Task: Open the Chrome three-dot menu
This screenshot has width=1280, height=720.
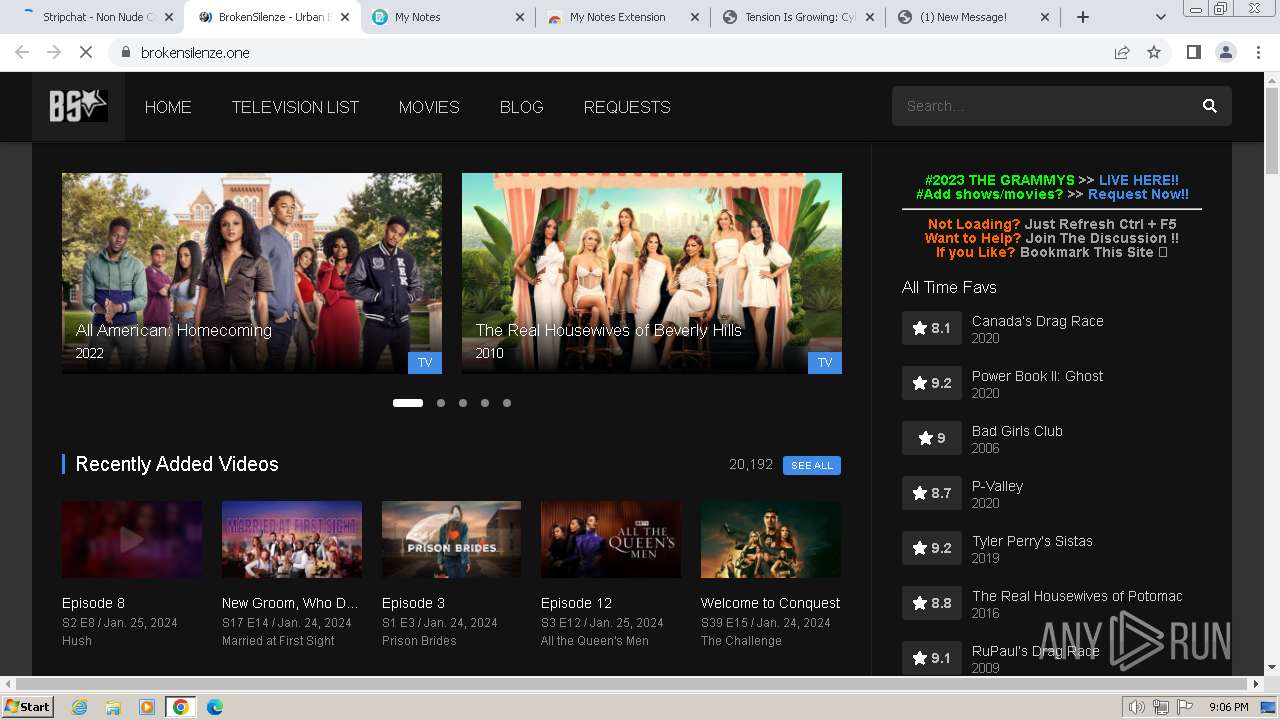Action: (x=1258, y=52)
